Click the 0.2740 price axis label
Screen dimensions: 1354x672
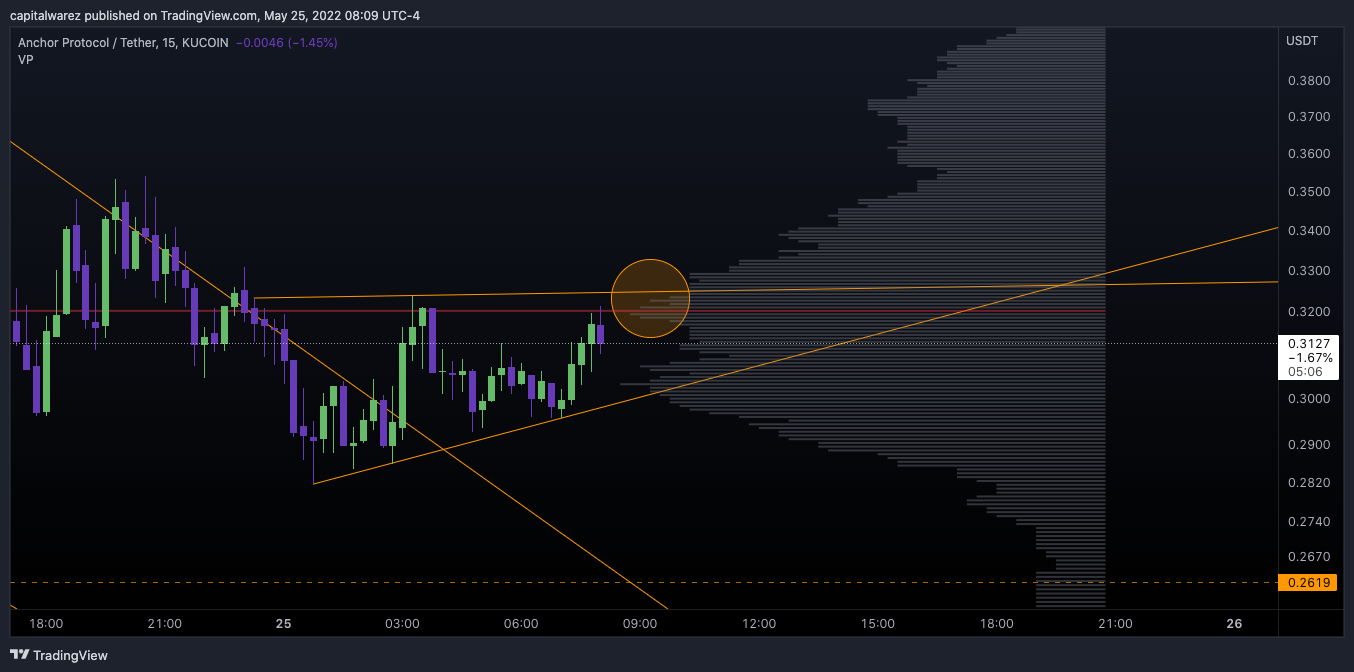point(1308,522)
